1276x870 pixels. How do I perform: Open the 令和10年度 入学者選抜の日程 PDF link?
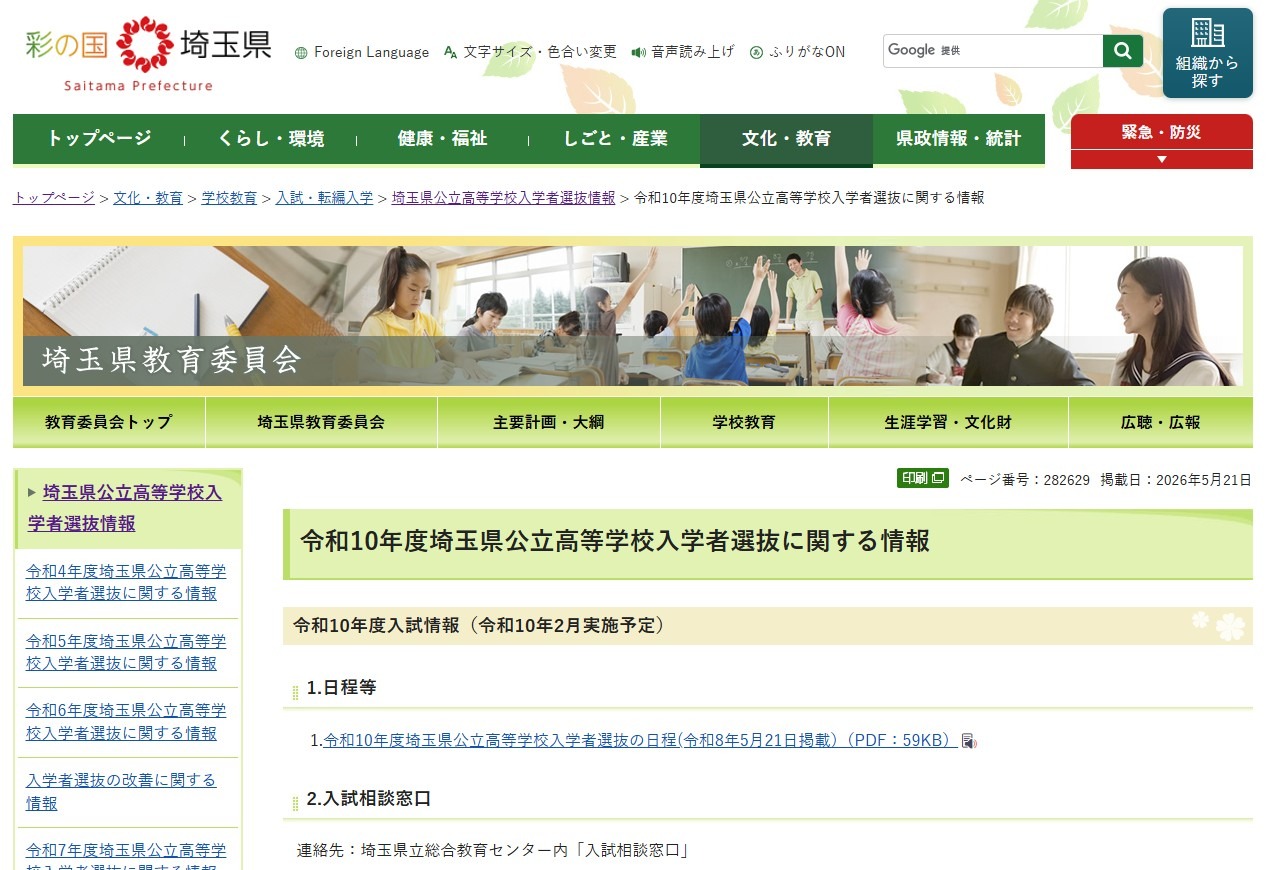[x=640, y=741]
